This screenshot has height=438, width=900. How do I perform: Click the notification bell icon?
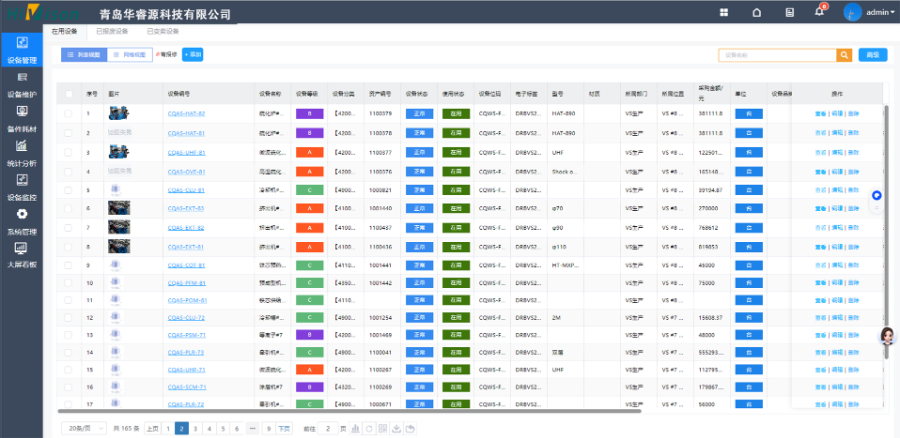click(x=819, y=12)
